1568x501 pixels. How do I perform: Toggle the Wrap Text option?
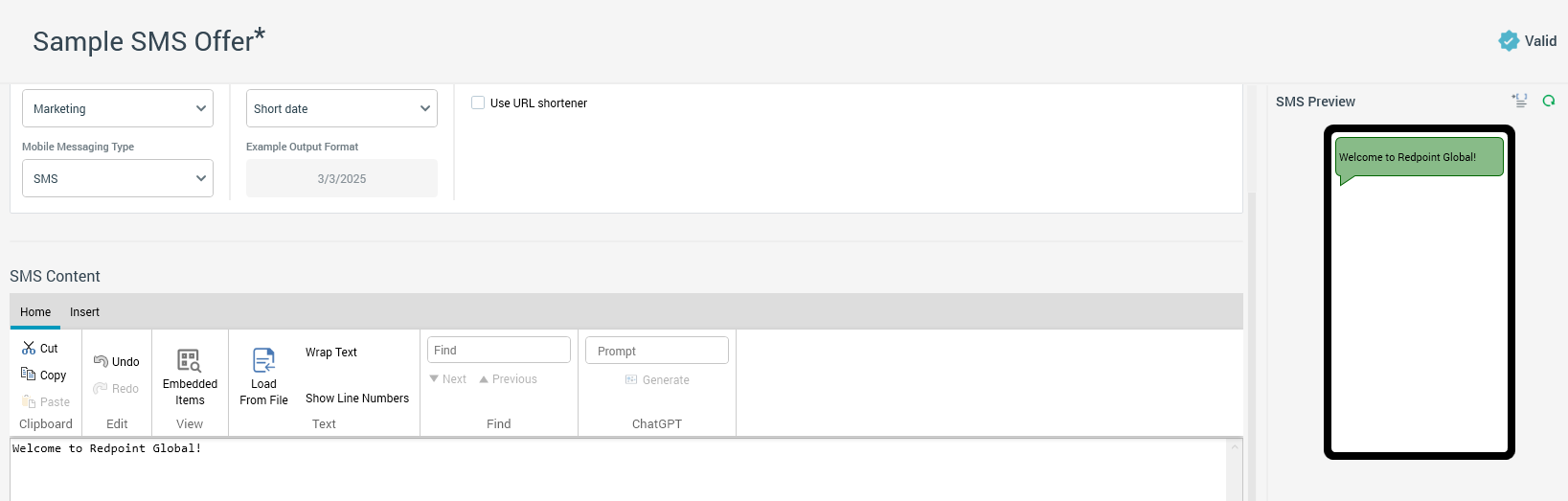(x=331, y=353)
